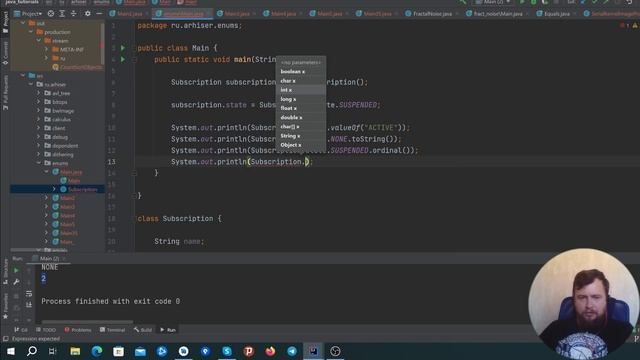Select 'float x' overload in popup
The image size is (640, 360).
pyautogui.click(x=301, y=108)
